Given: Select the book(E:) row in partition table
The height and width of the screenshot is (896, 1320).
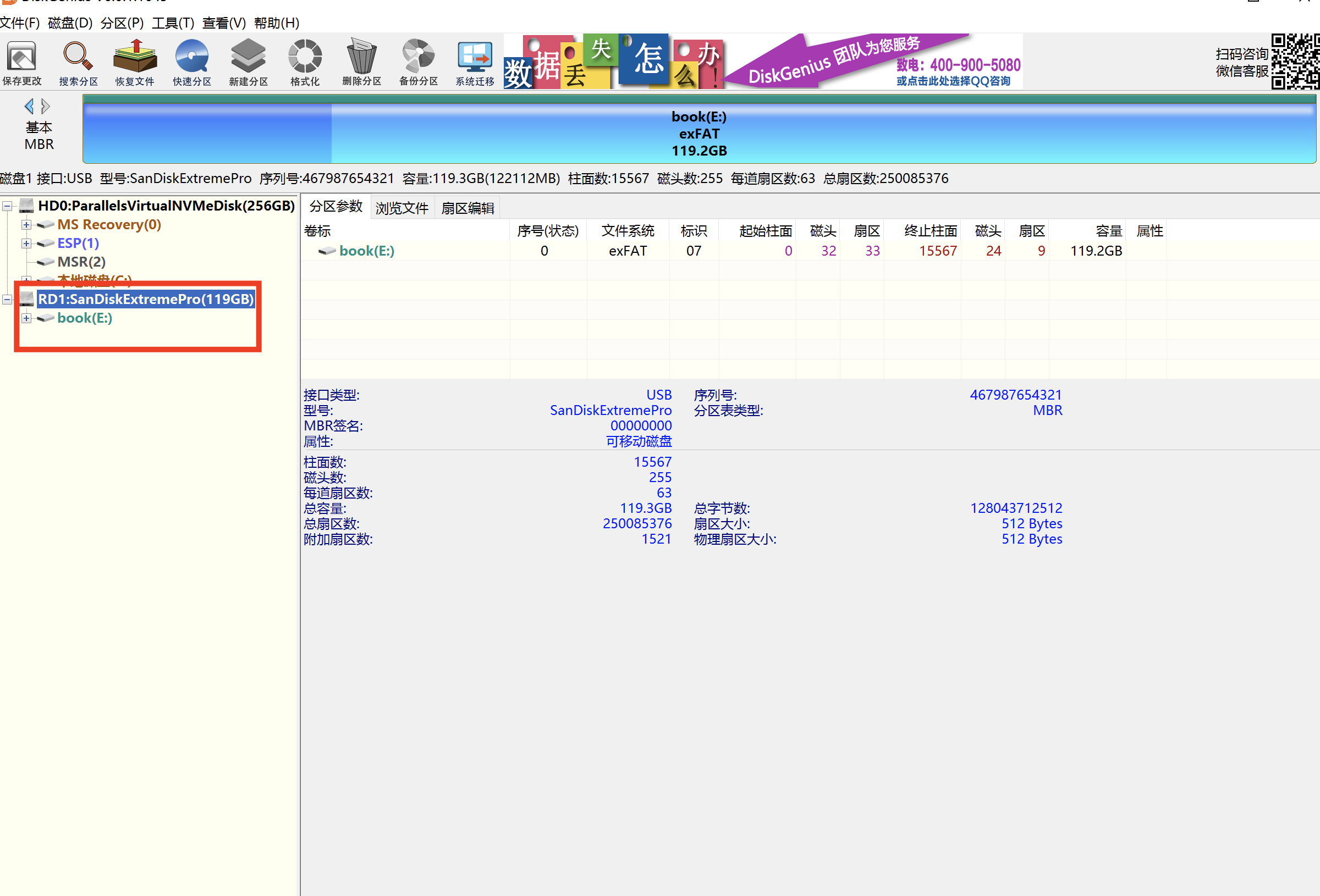Looking at the screenshot, I should [366, 251].
